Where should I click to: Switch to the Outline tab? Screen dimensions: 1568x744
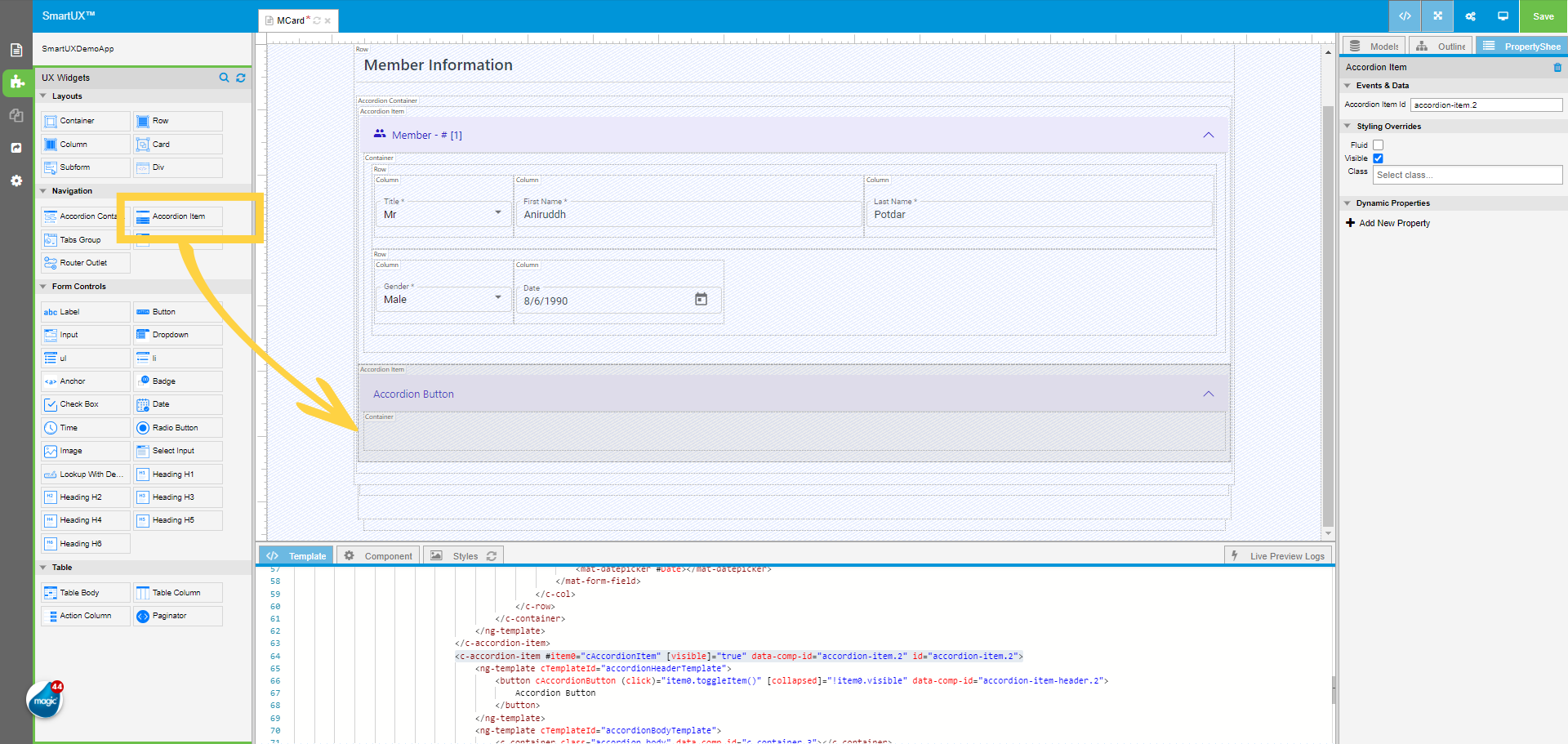tap(1441, 47)
